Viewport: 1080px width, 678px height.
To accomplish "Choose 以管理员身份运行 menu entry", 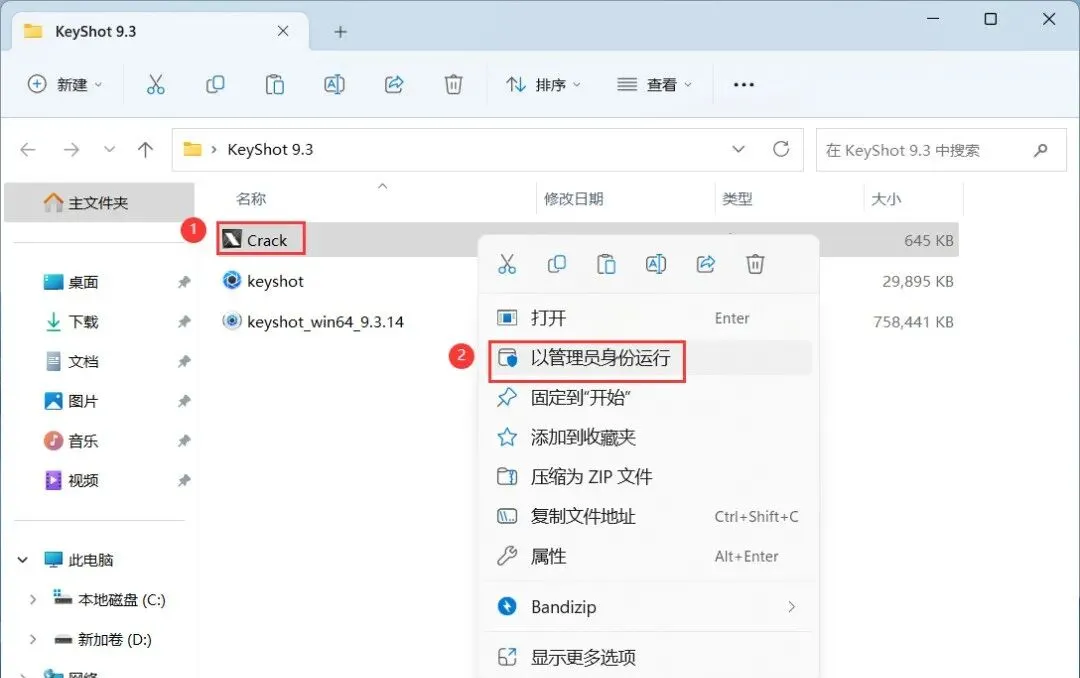I will (x=649, y=358).
